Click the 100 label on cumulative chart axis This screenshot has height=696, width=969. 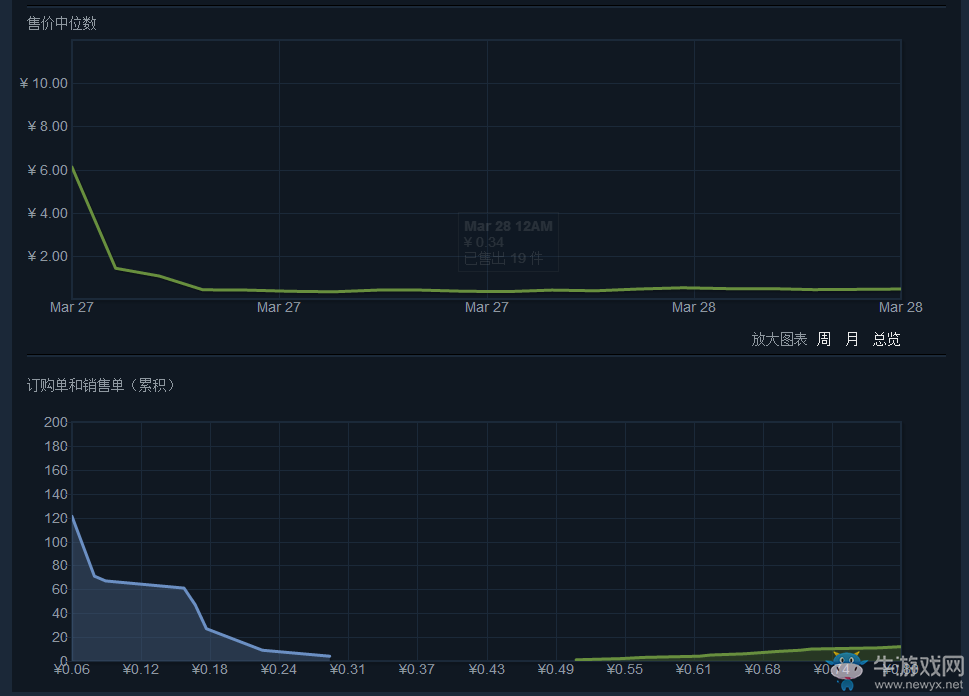pyautogui.click(x=56, y=542)
